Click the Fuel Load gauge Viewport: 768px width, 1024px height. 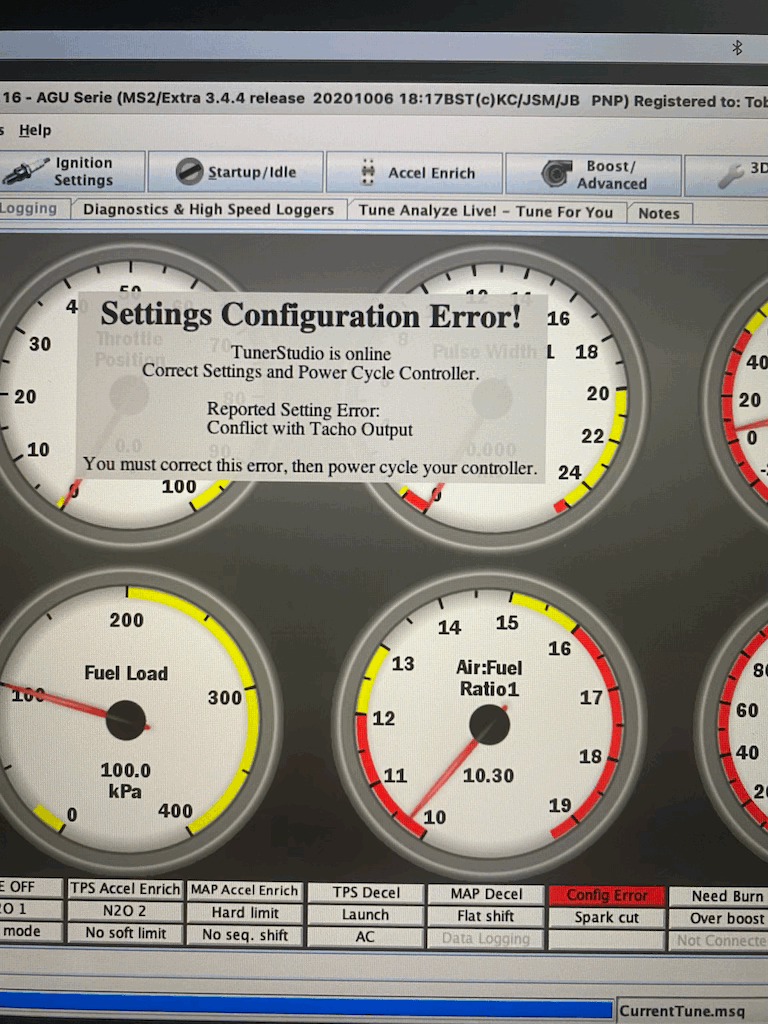pos(125,717)
